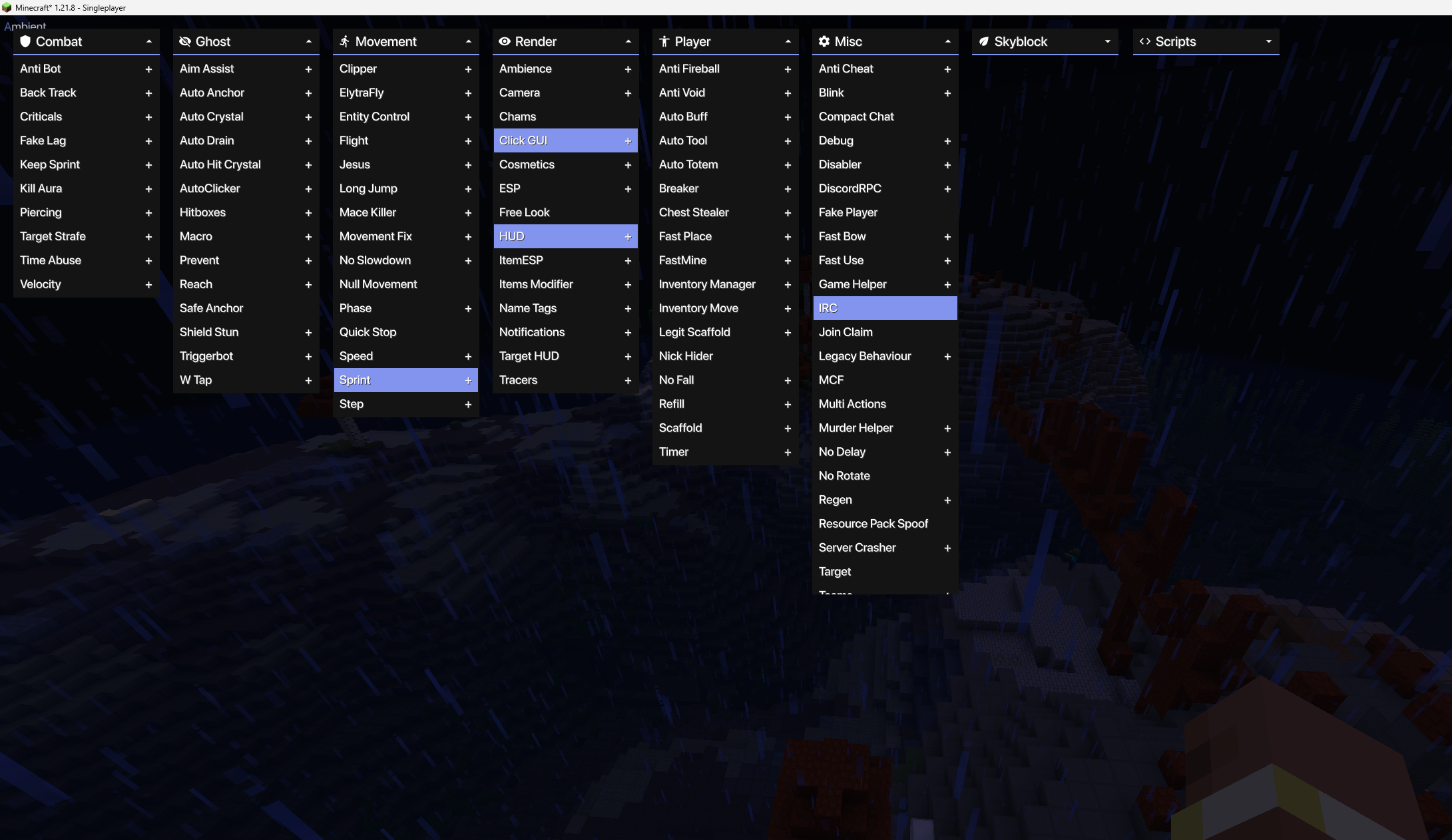Select the Combat category header
The height and width of the screenshot is (840, 1452).
(x=87, y=41)
